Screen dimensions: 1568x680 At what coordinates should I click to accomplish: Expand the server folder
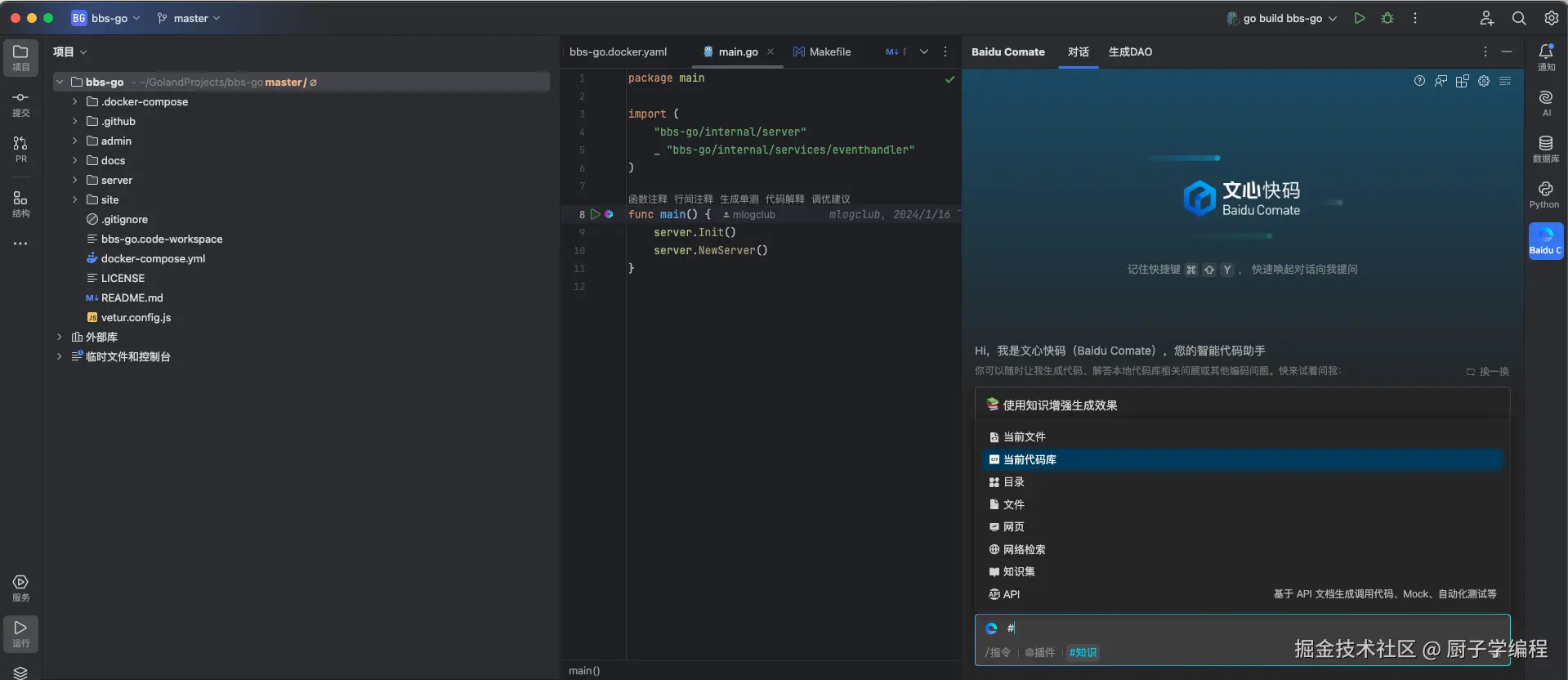tap(74, 180)
